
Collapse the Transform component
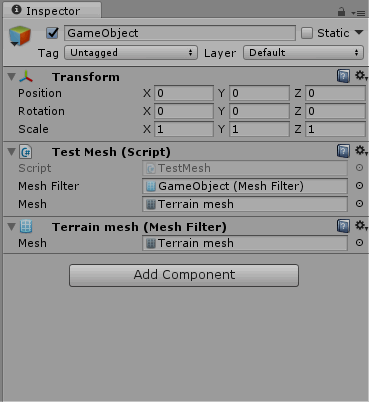[12, 77]
